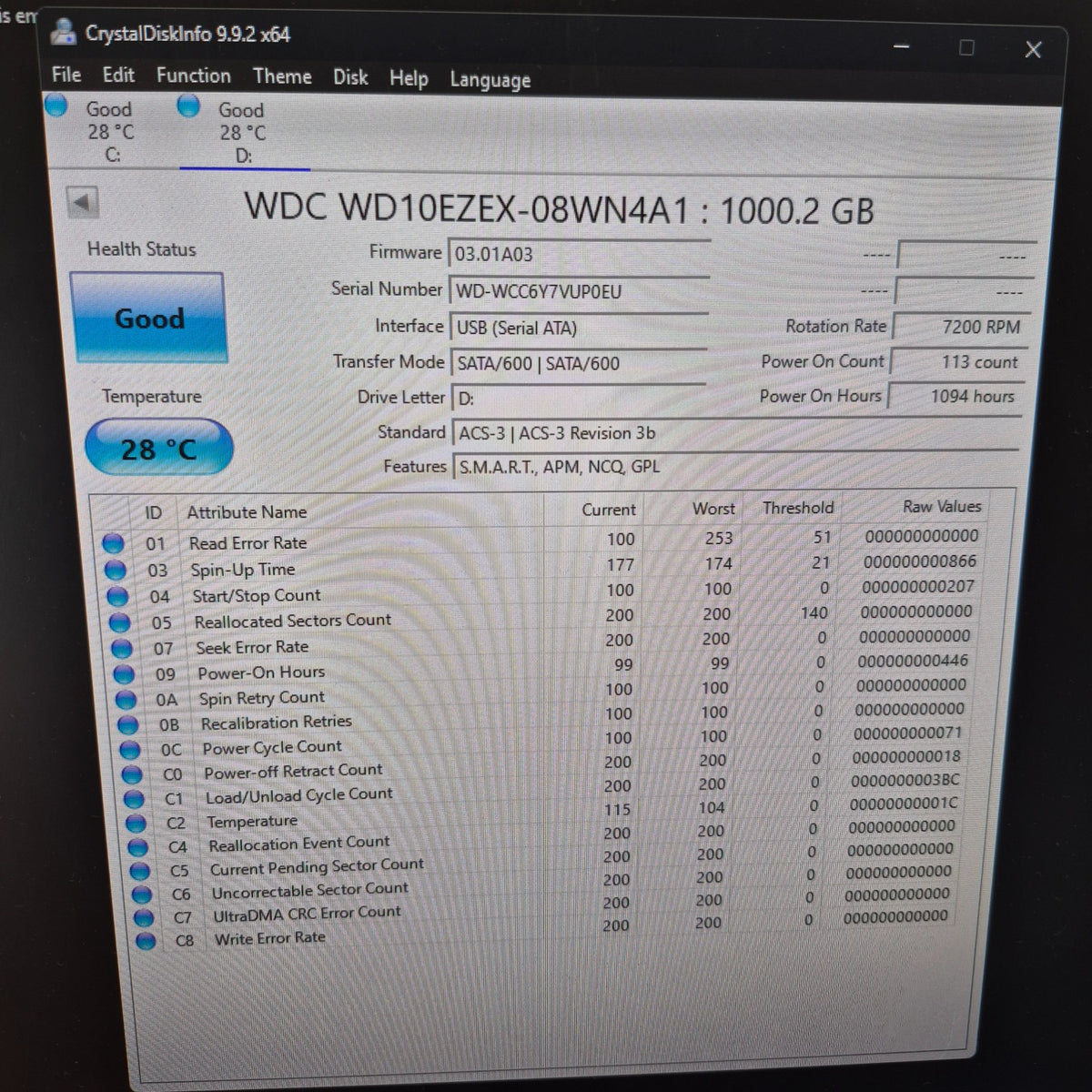
Task: Open the Disk menu
Action: [x=350, y=77]
